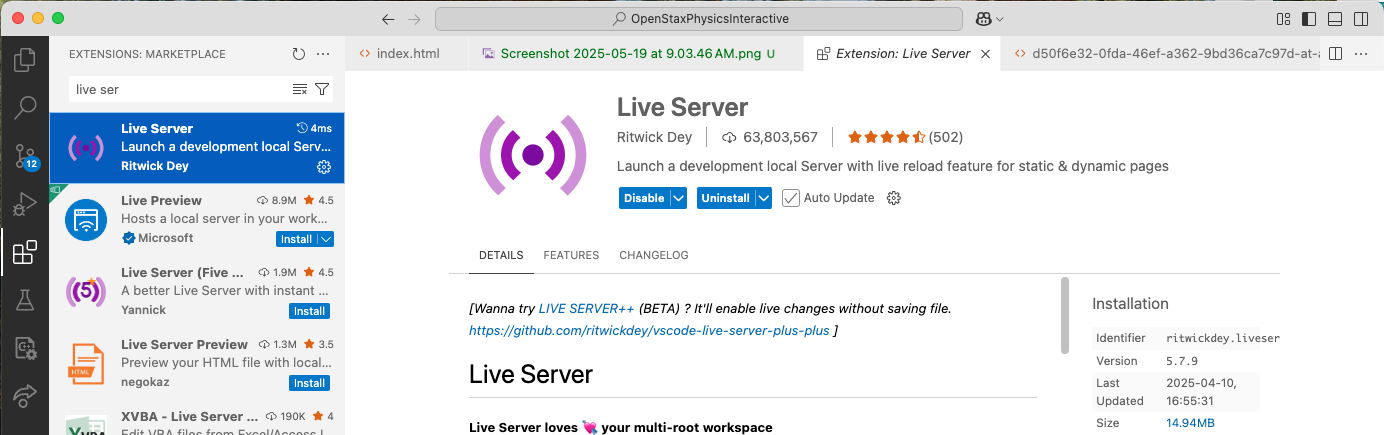Click the ritwickdey.liveser identifier value

pyautogui.click(x=1223, y=338)
